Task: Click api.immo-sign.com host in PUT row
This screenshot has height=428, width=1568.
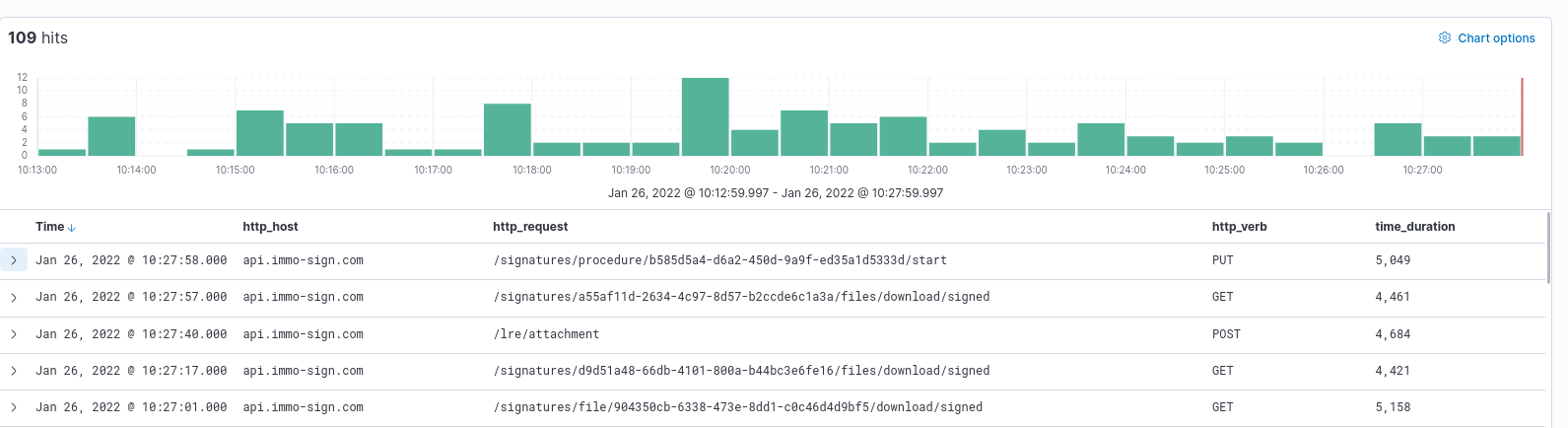Action: pyautogui.click(x=303, y=260)
